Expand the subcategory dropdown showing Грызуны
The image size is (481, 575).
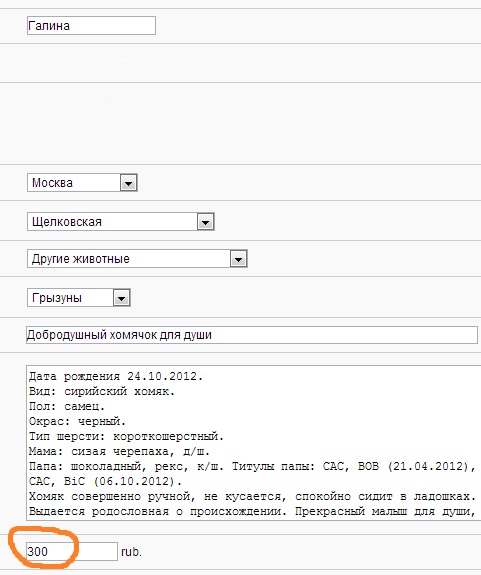[x=78, y=298]
